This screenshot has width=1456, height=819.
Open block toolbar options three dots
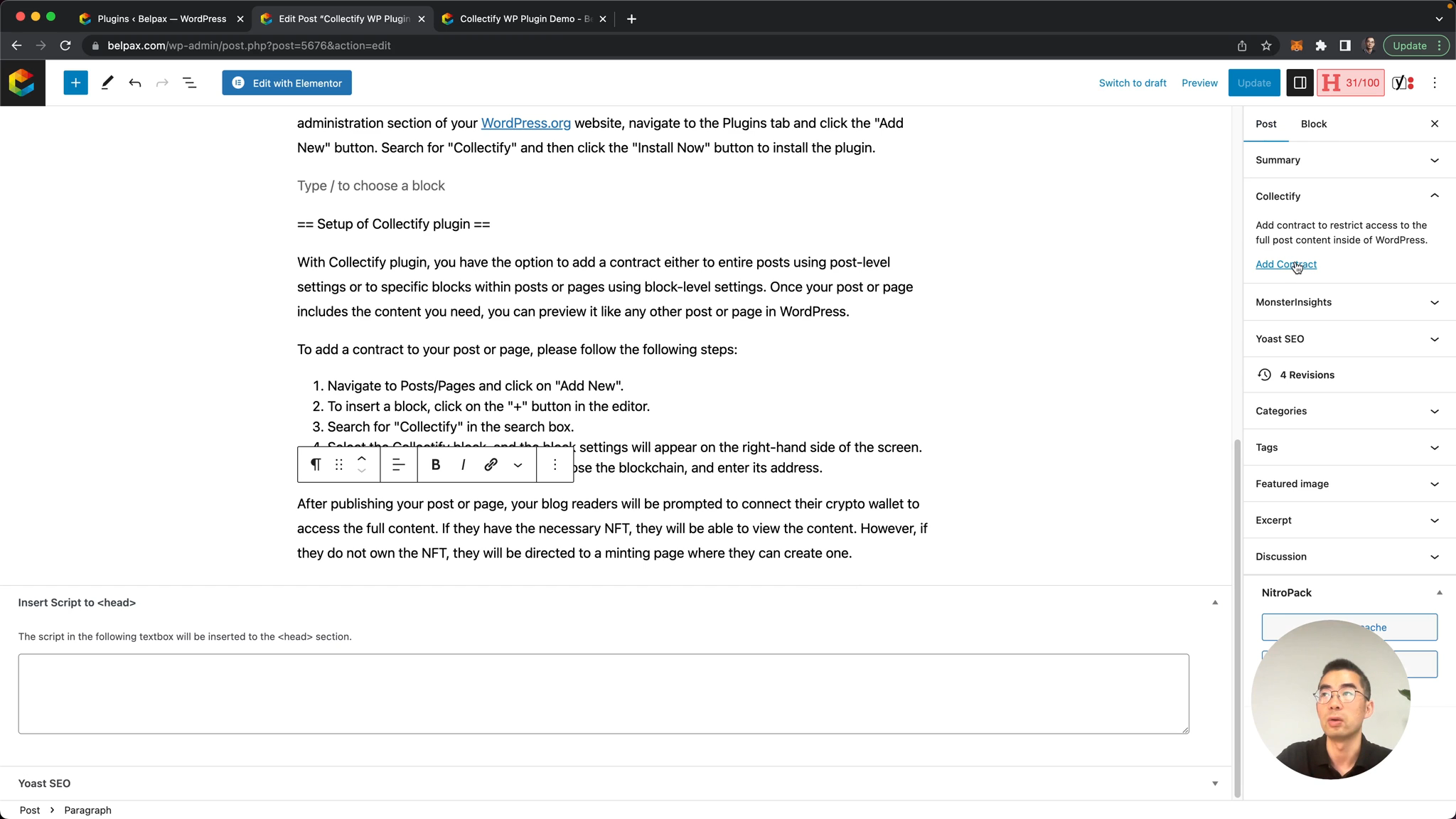[x=555, y=464]
